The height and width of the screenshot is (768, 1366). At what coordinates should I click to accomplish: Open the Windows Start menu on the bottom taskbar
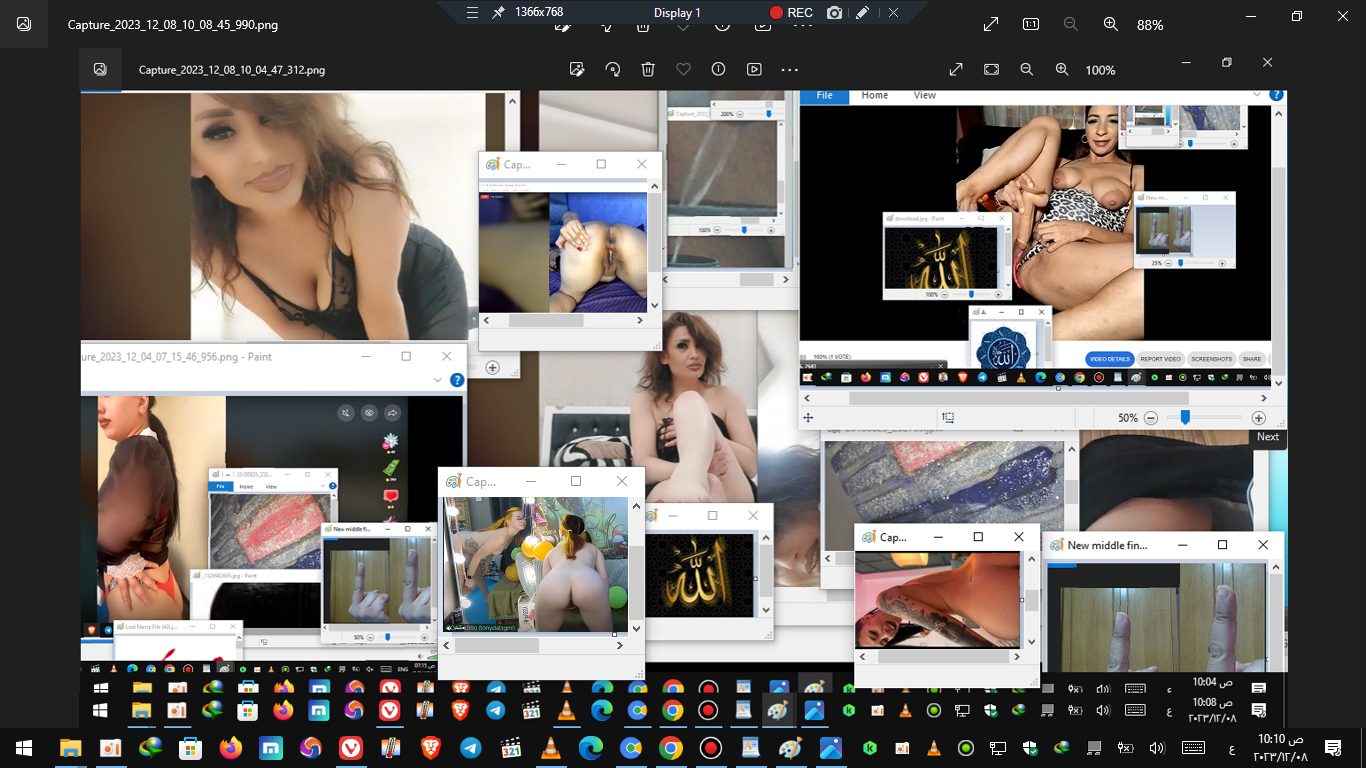click(24, 748)
